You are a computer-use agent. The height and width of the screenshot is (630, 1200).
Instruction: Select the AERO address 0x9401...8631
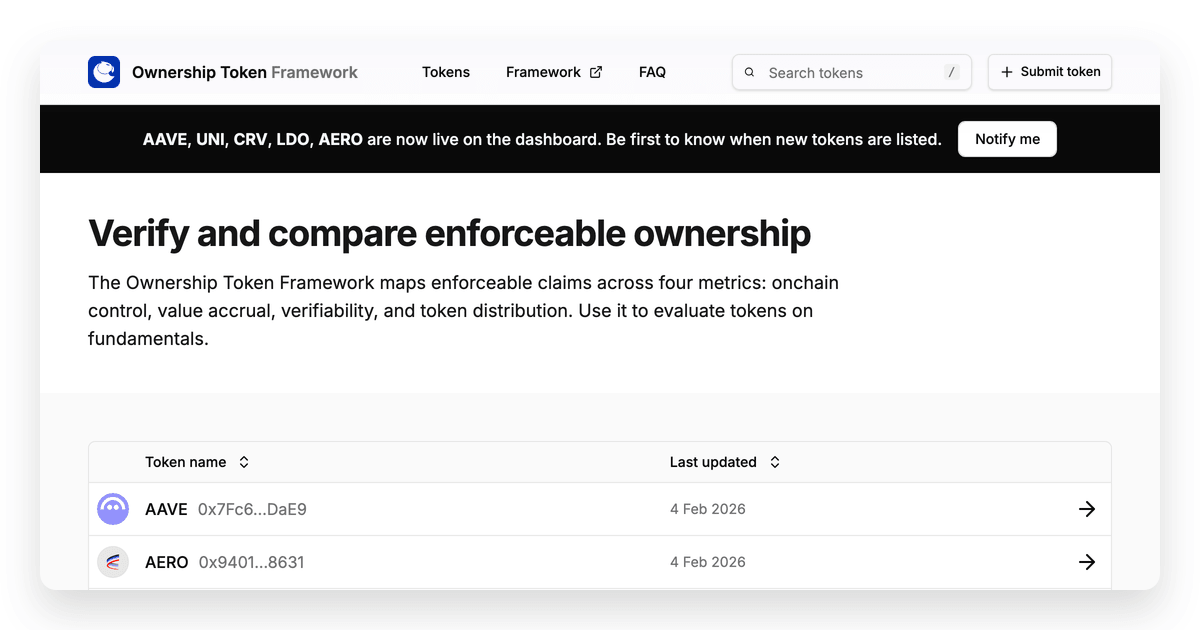pos(251,562)
